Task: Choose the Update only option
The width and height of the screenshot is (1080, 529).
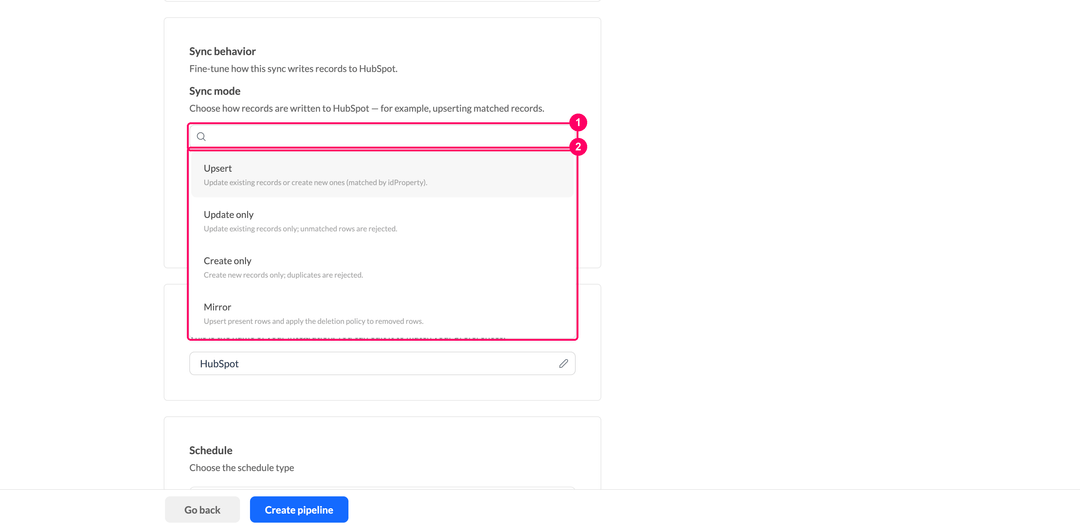Action: (382, 221)
